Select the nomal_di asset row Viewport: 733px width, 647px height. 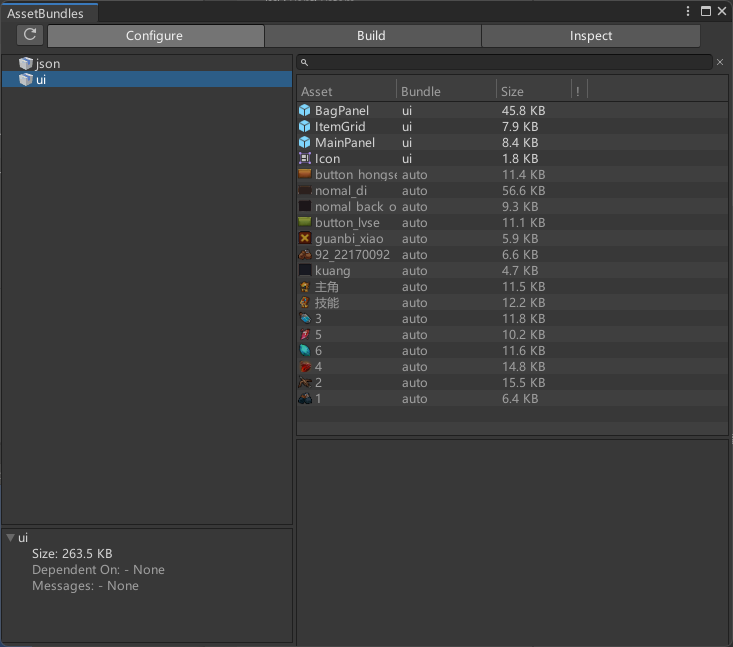click(420, 190)
